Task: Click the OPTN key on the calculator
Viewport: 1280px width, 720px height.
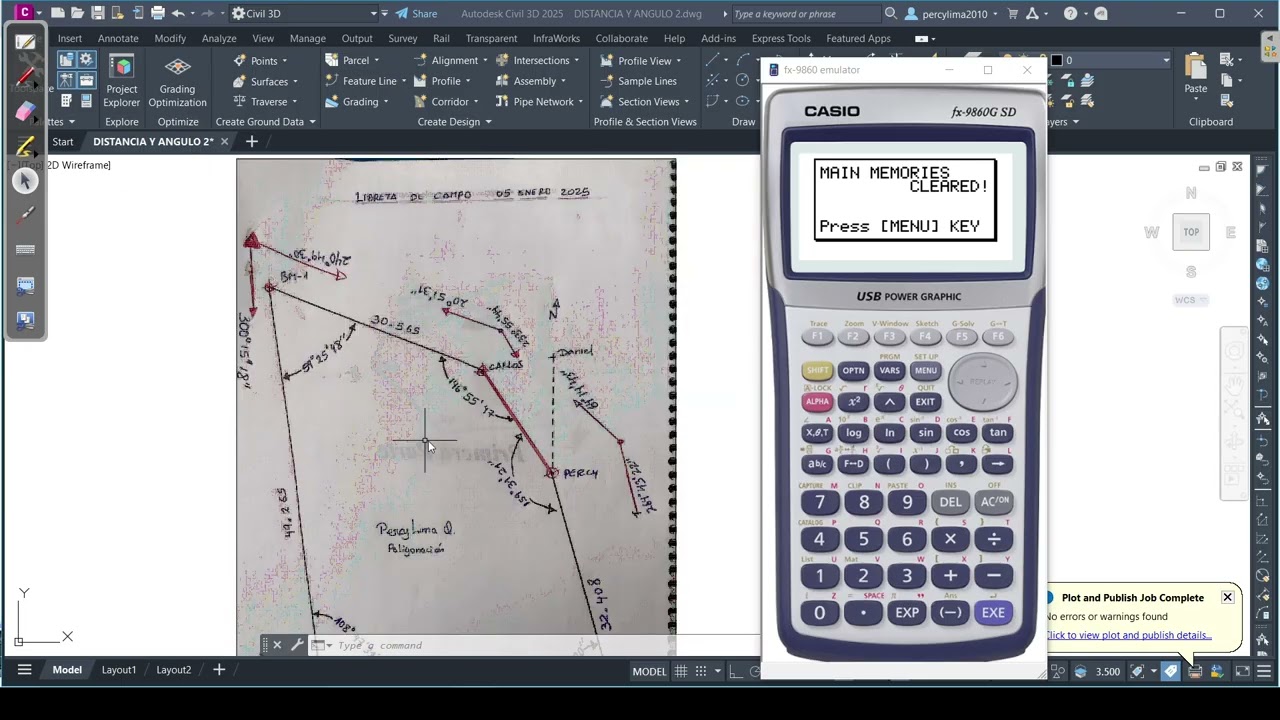Action: point(853,370)
